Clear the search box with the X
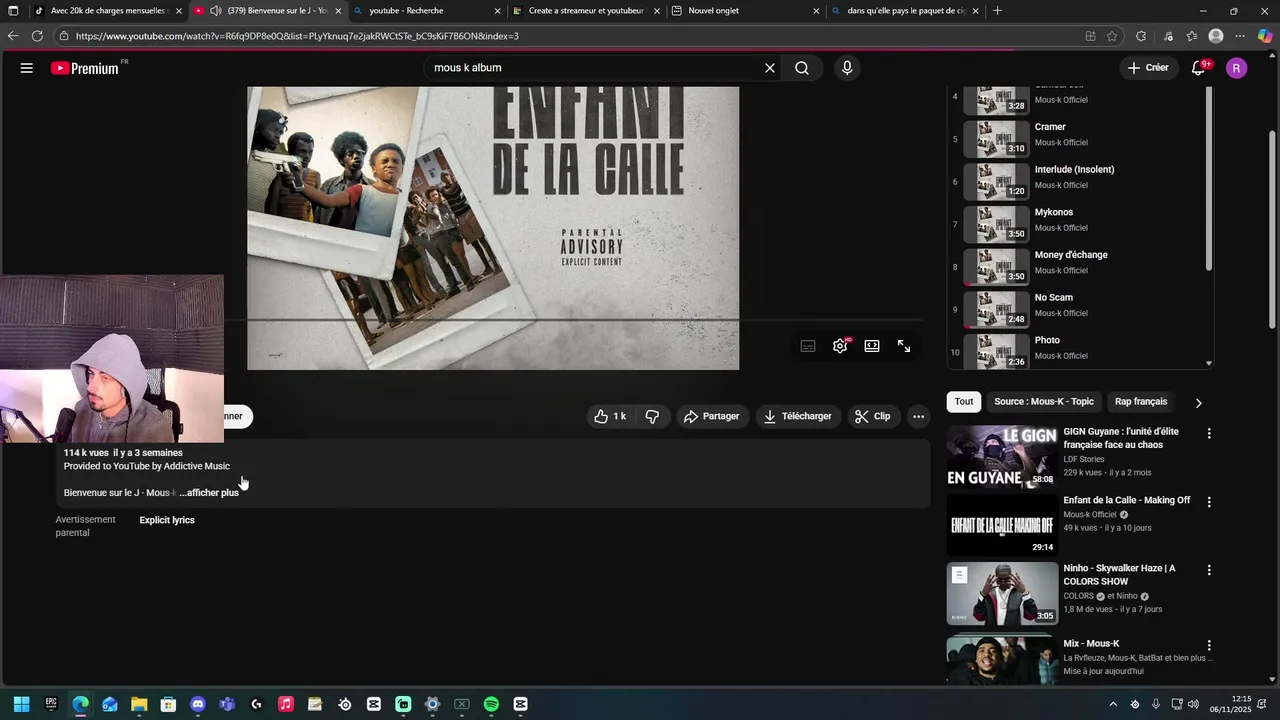This screenshot has height=720, width=1280. click(x=770, y=68)
